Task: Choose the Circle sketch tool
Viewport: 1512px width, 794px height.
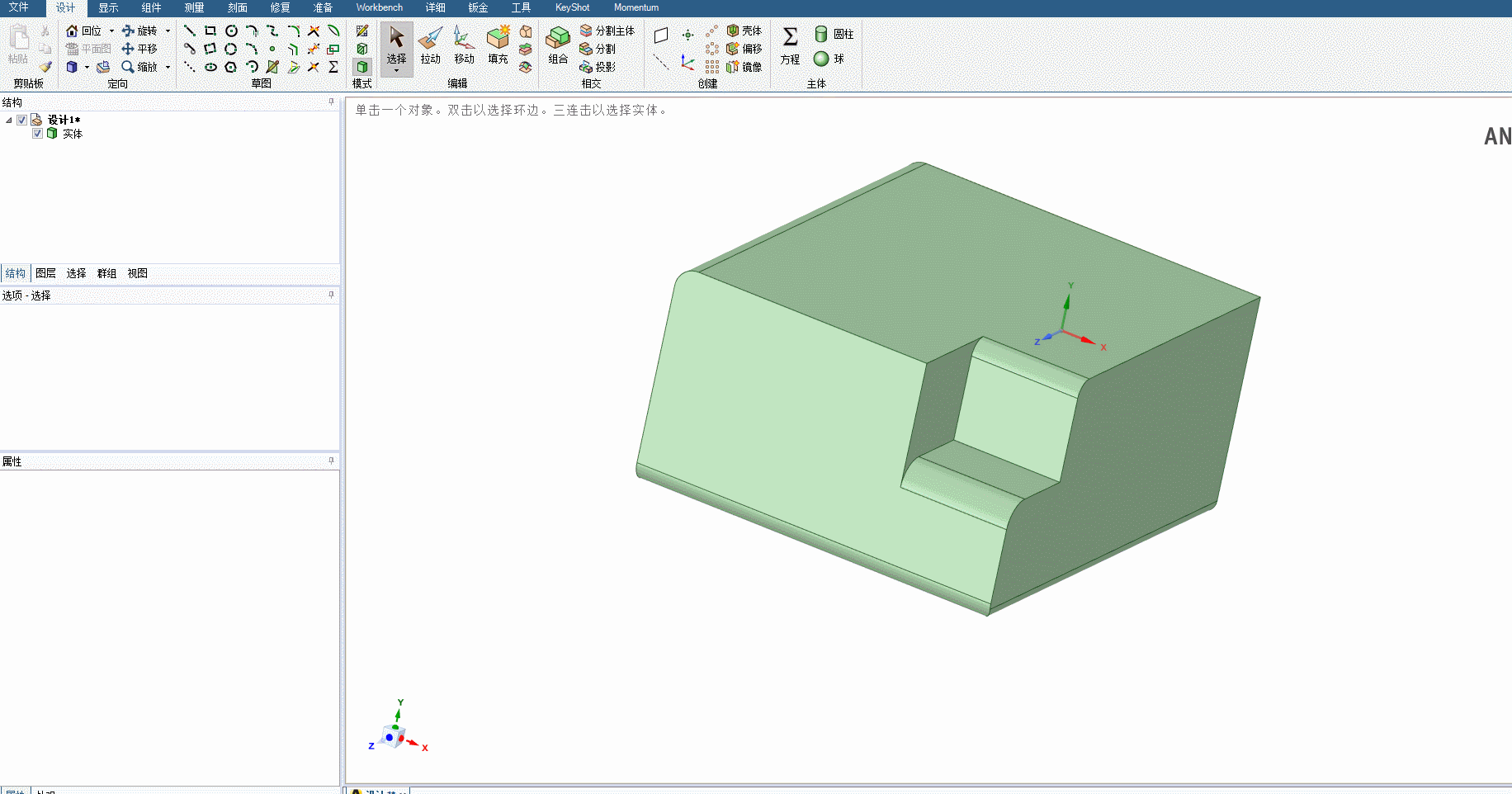Action: pos(231,31)
